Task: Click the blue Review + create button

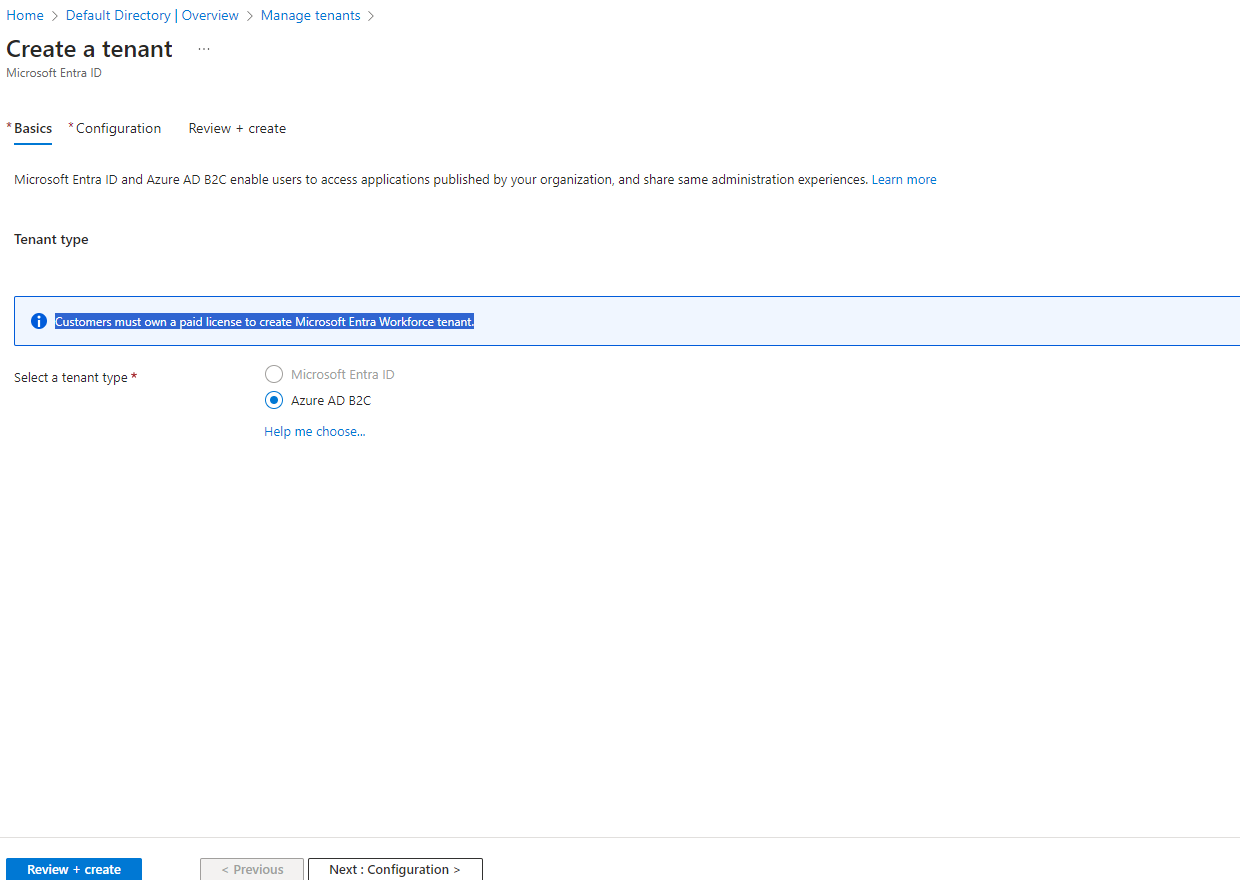Action: (x=74, y=869)
